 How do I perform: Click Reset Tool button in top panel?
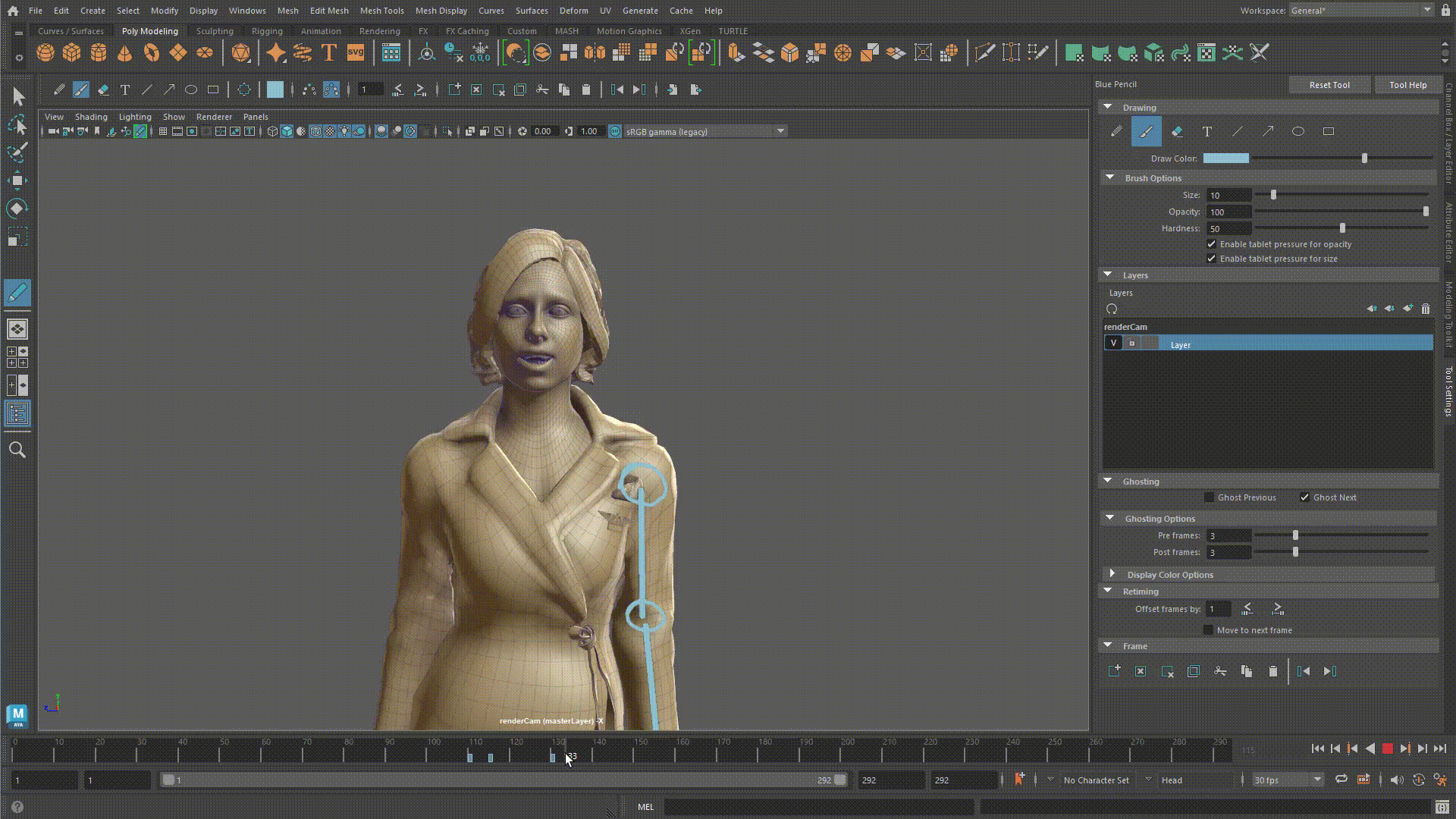(1329, 84)
